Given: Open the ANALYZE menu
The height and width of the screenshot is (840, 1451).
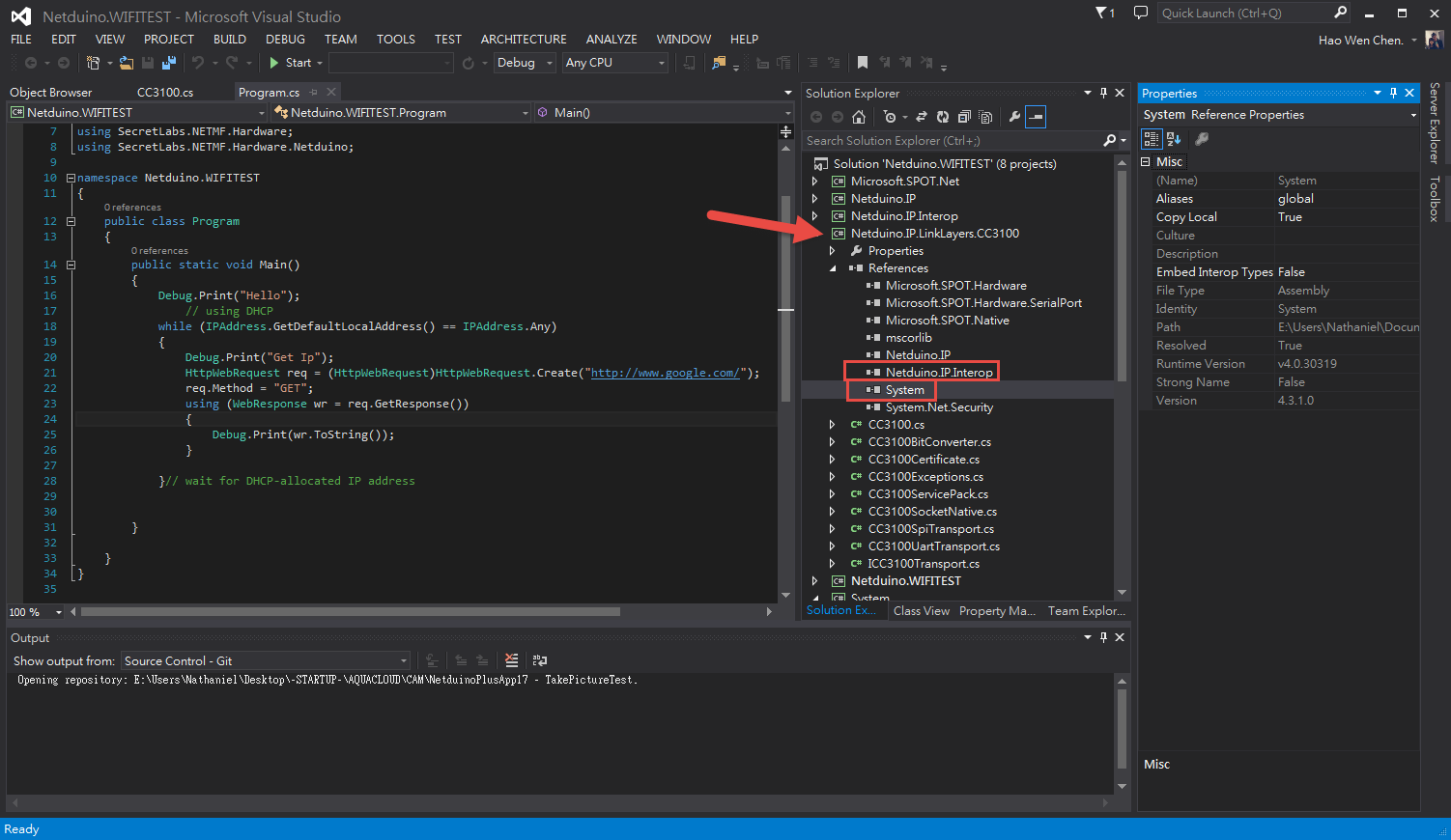Looking at the screenshot, I should (612, 40).
